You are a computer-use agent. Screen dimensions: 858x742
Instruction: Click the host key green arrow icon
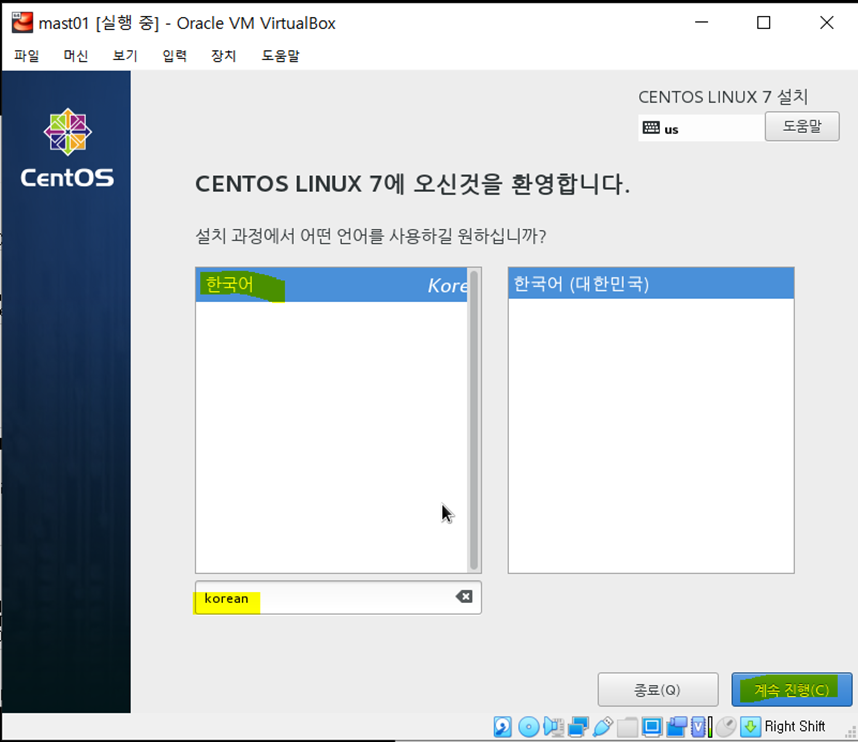coord(750,727)
